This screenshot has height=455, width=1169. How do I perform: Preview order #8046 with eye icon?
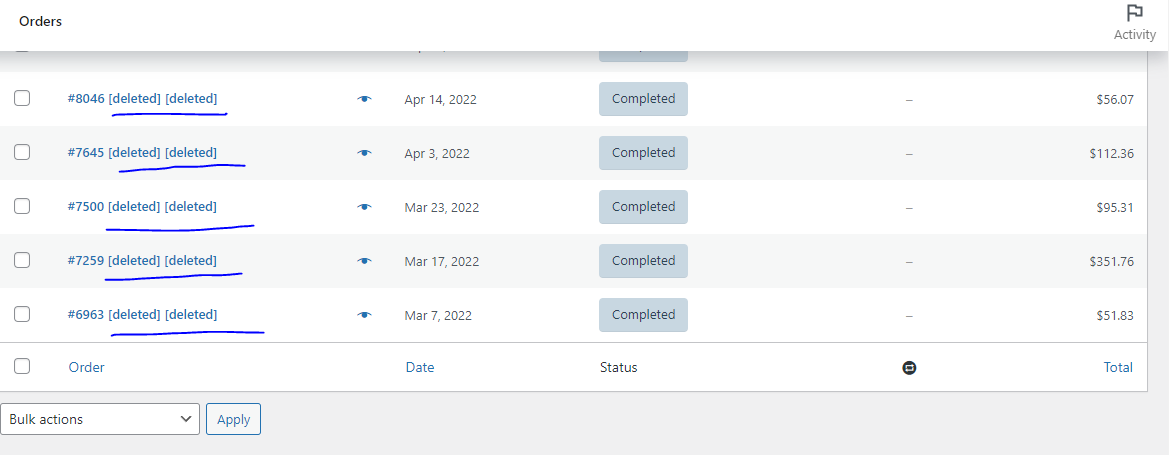tap(364, 99)
